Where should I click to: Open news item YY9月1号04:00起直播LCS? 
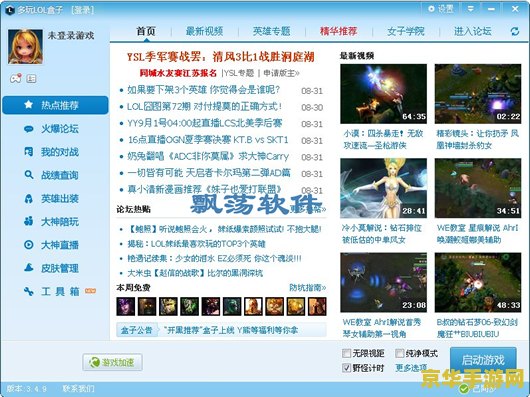[x=205, y=123]
